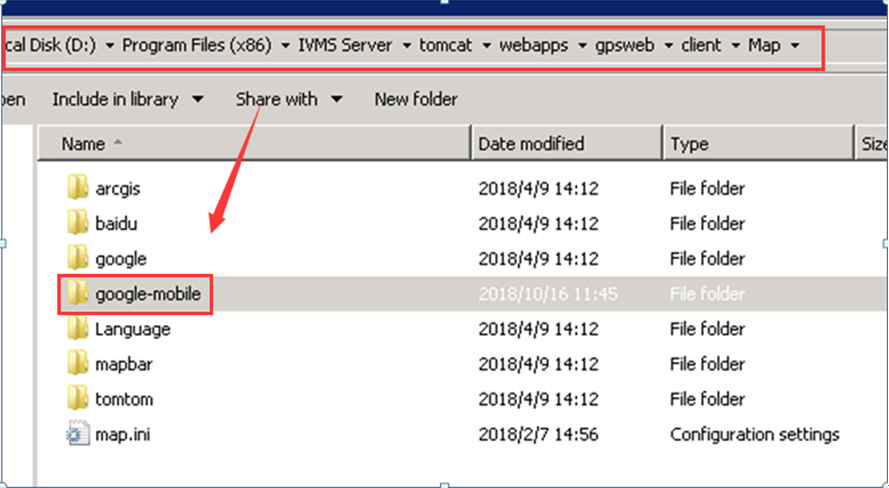
Task: Select the google-mobile folder icon
Action: tap(78, 294)
